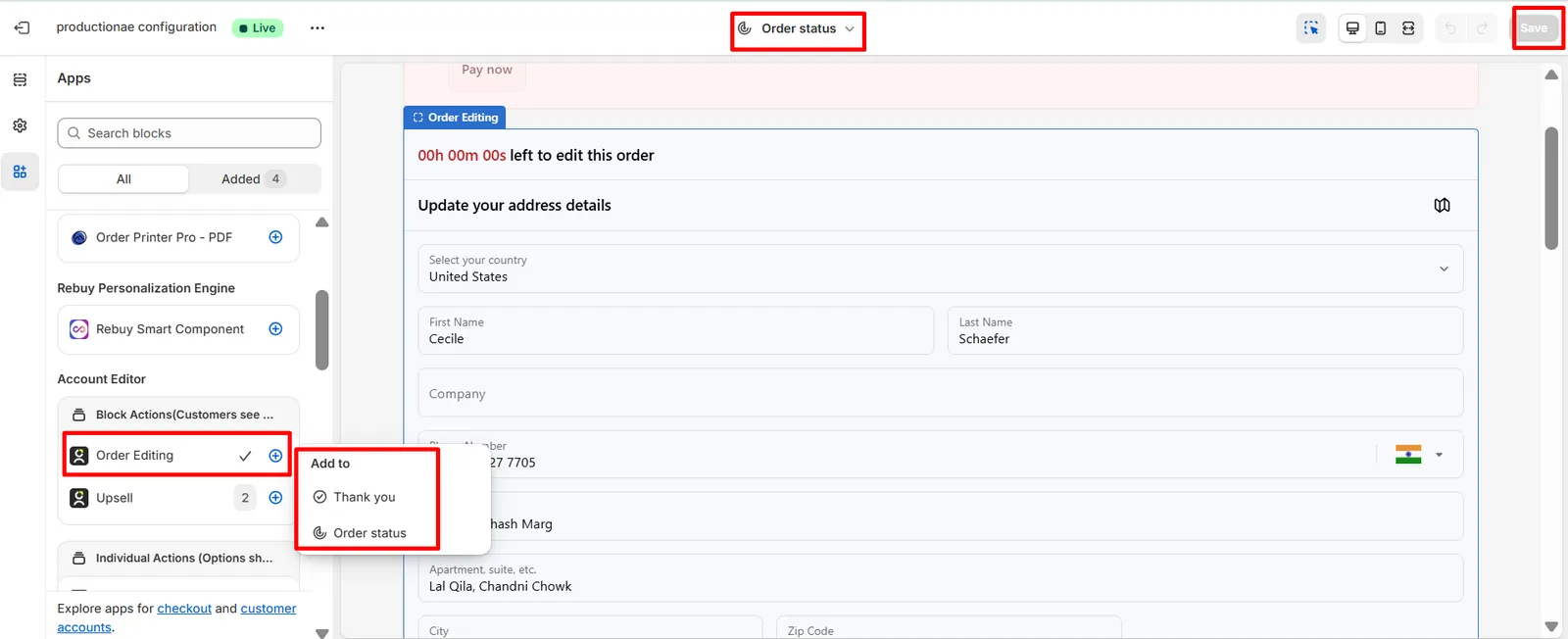Screen dimensions: 1568x639
Task: Open the checkout apps link
Action: [184, 609]
